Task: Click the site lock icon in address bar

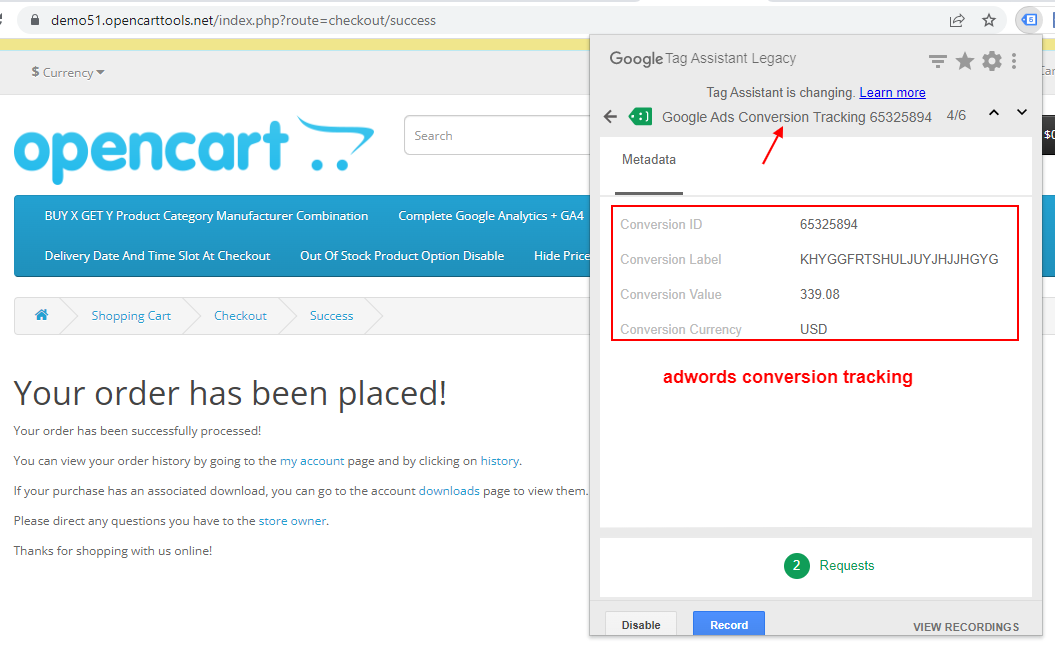Action: [35, 20]
